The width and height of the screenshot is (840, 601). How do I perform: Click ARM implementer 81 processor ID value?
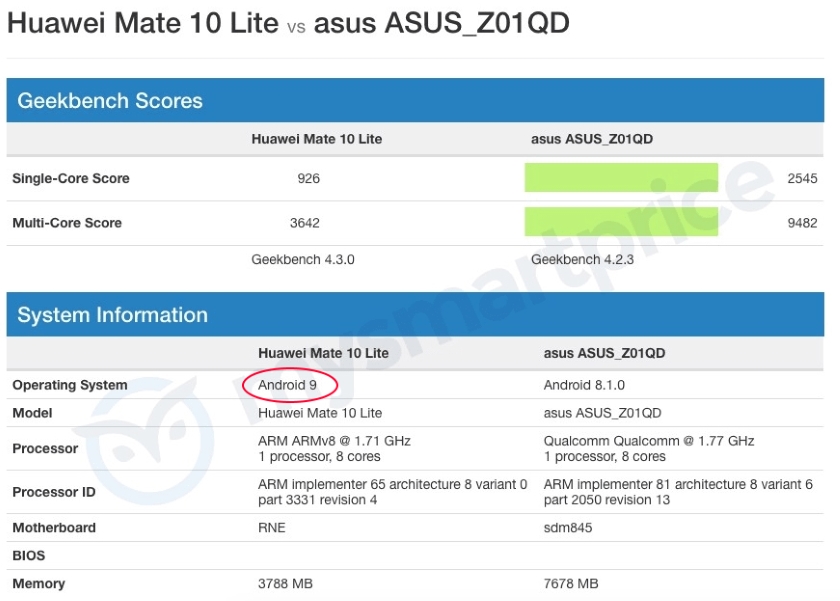(x=678, y=492)
